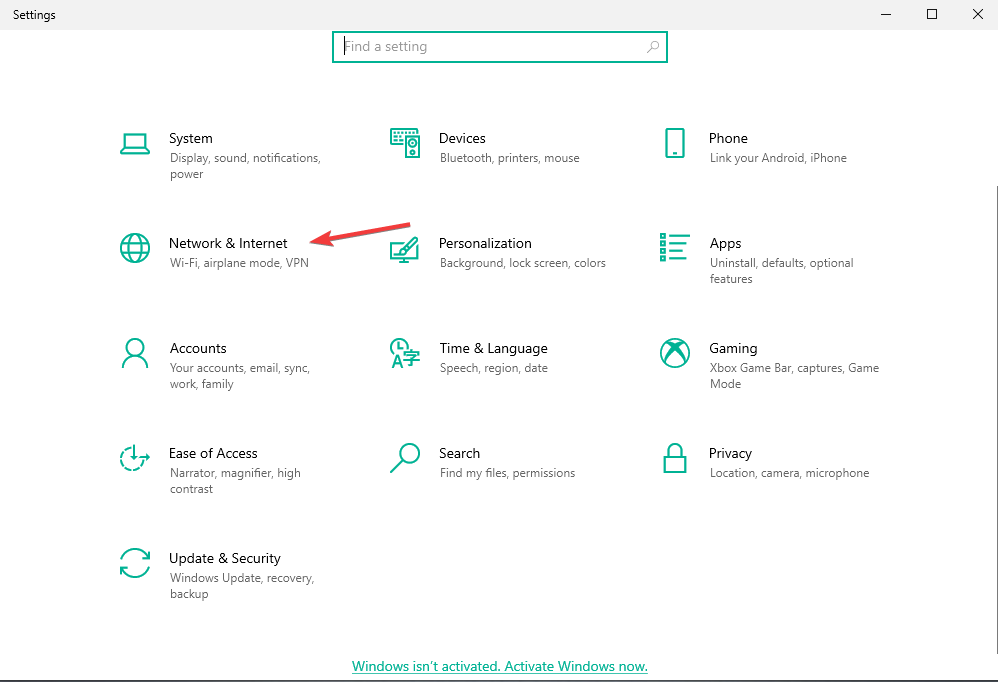Screen dimensions: 998x682
Task: Open Devices settings via Bluetooth printer icon
Action: coord(405,143)
